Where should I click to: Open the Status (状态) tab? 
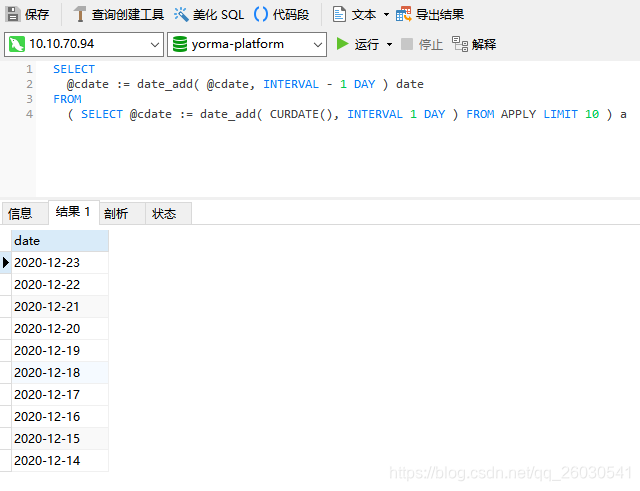click(x=168, y=213)
